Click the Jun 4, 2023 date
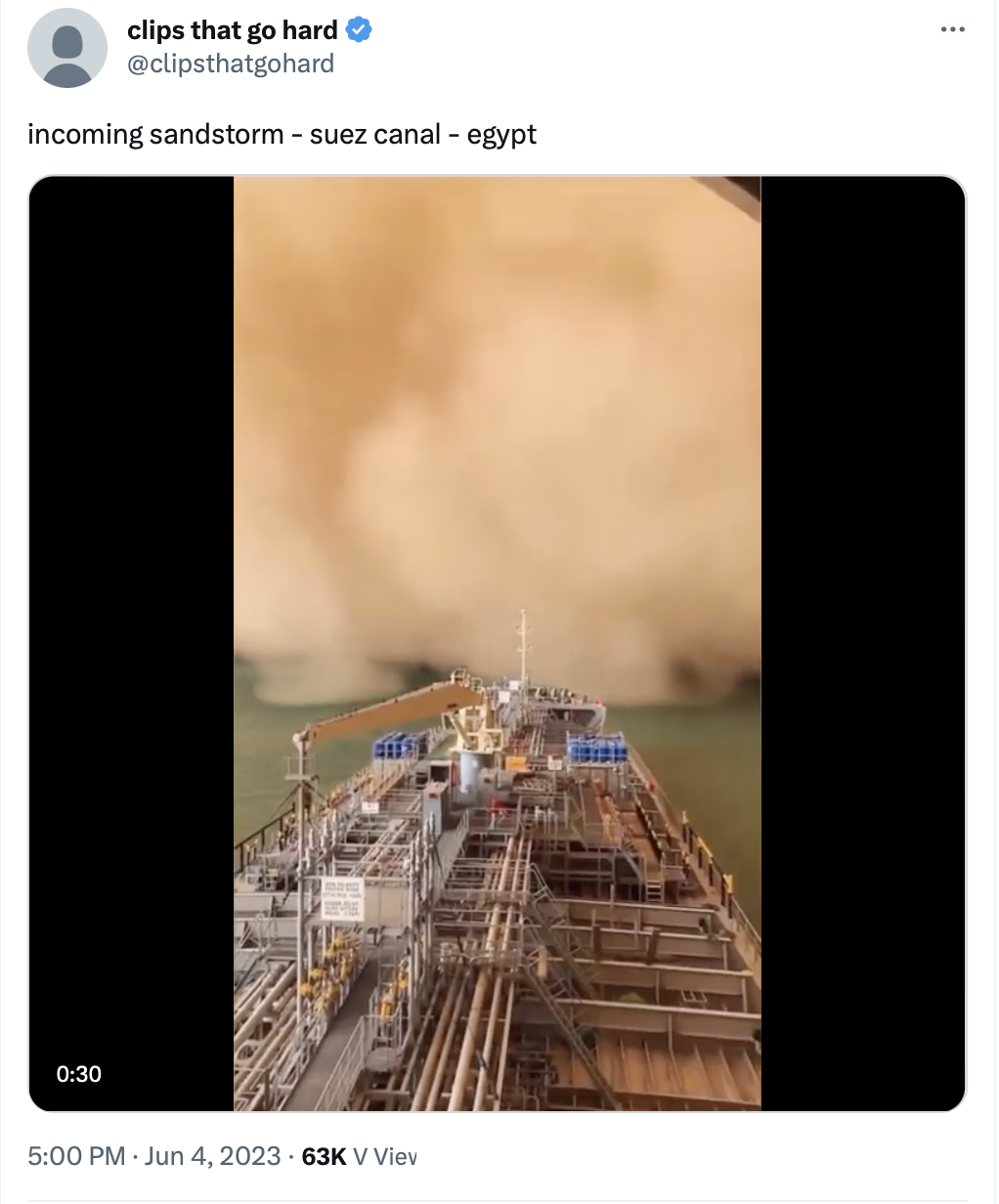999x1204 pixels. pyautogui.click(x=212, y=1156)
